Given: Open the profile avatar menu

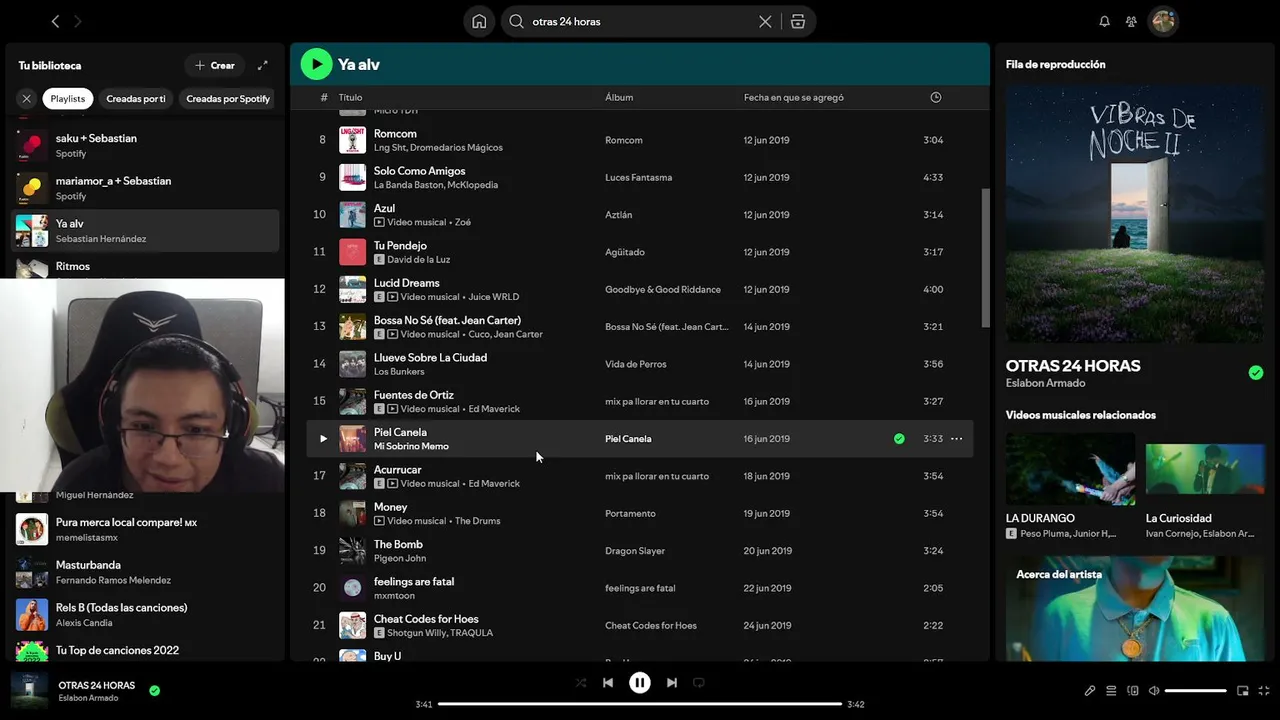Looking at the screenshot, I should [1163, 21].
